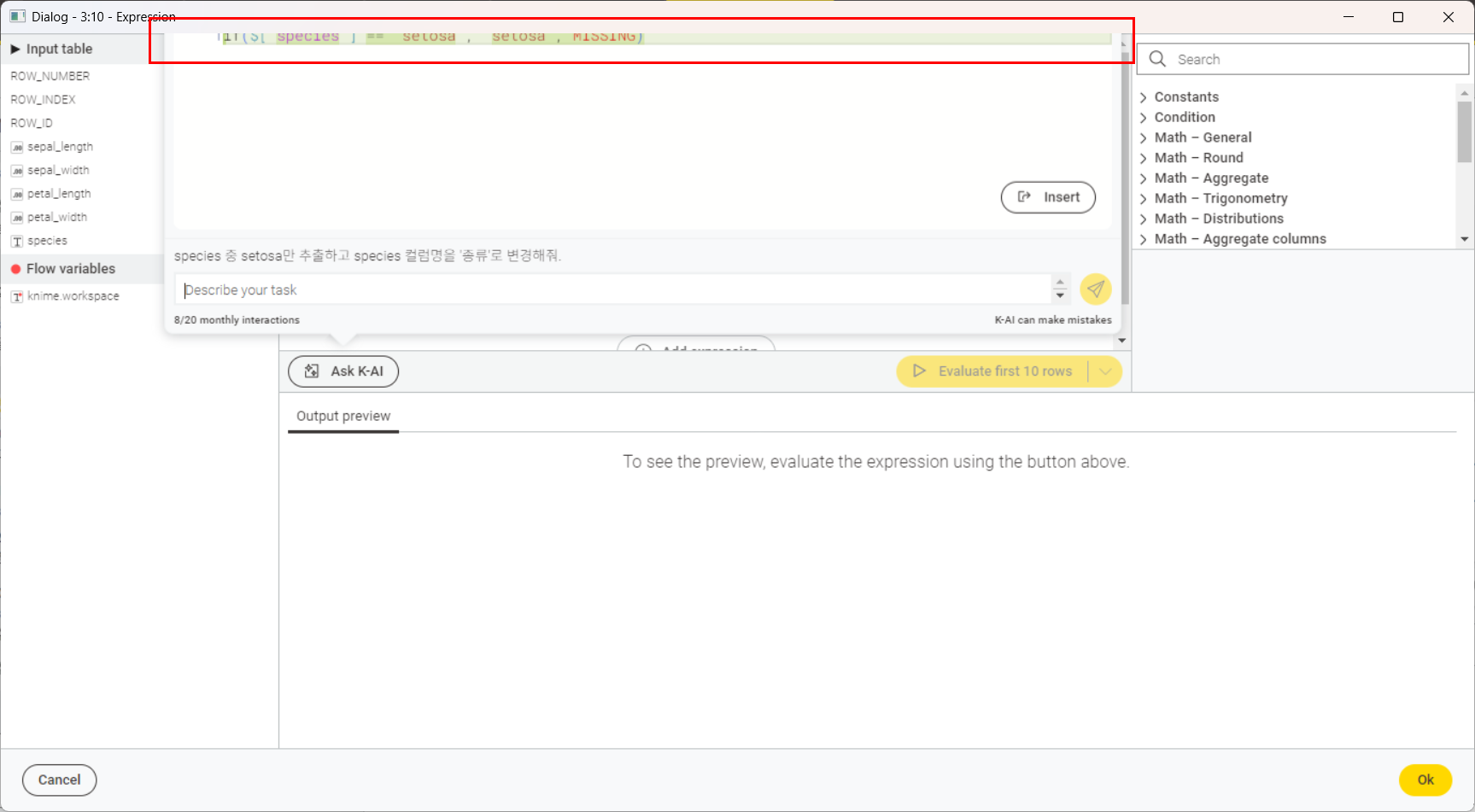Click the sparkle icon on Ask K-AI
1475x812 pixels.
pos(312,371)
